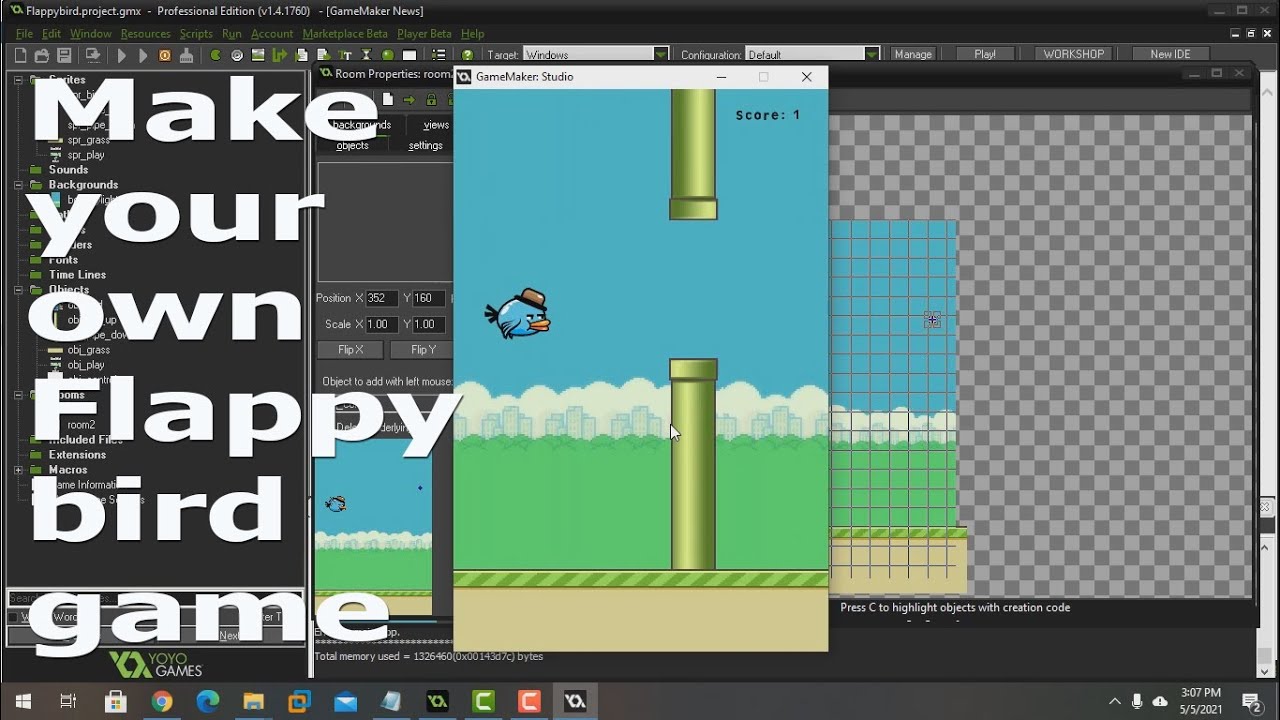Open the Target platform dropdown
Screen dimensions: 1280x720
pos(661,55)
